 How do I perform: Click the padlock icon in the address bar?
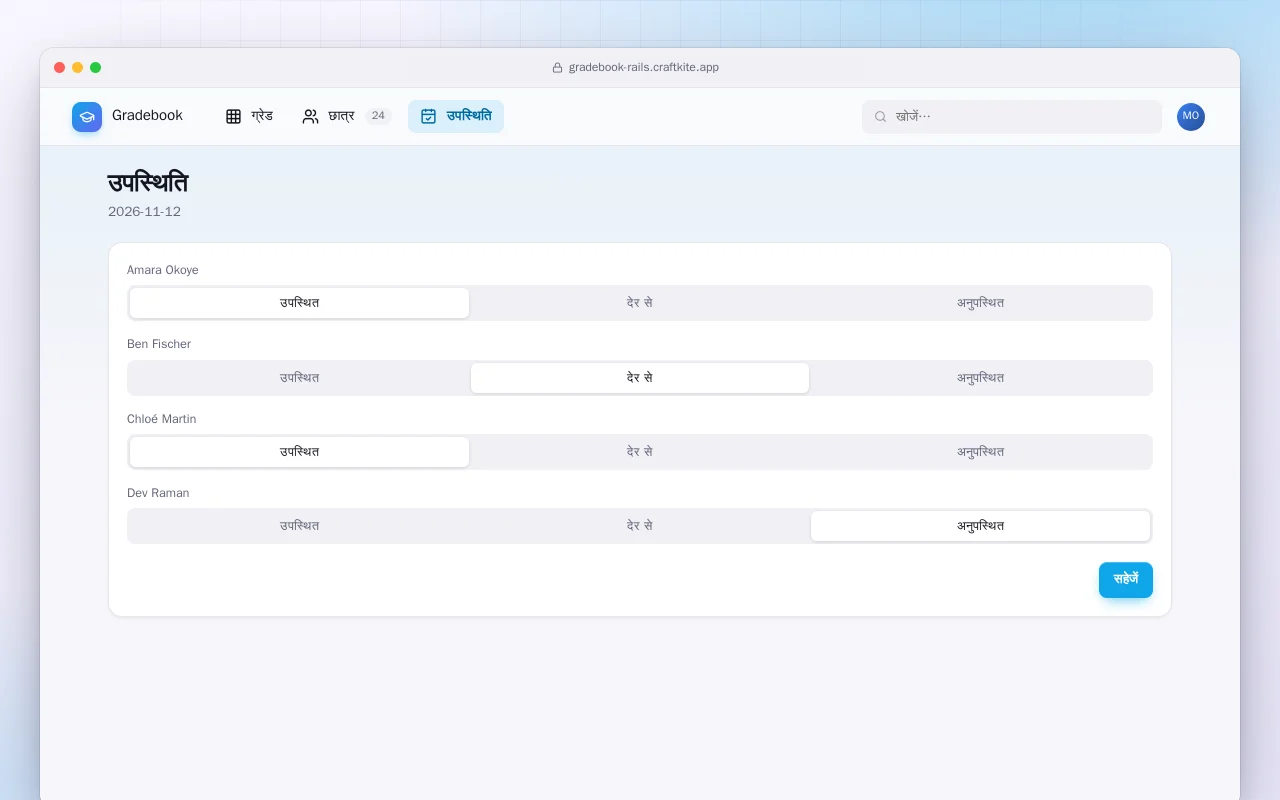point(558,68)
